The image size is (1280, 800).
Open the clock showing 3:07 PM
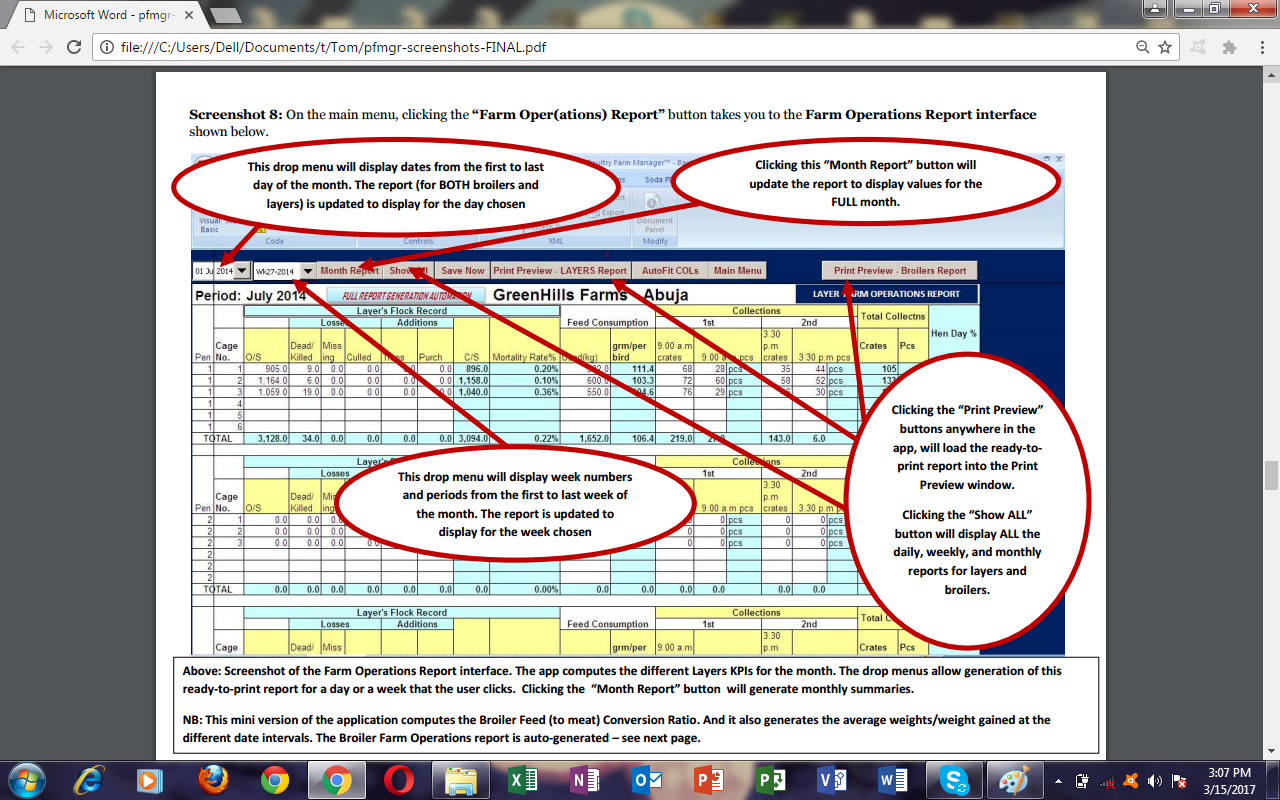[1229, 780]
